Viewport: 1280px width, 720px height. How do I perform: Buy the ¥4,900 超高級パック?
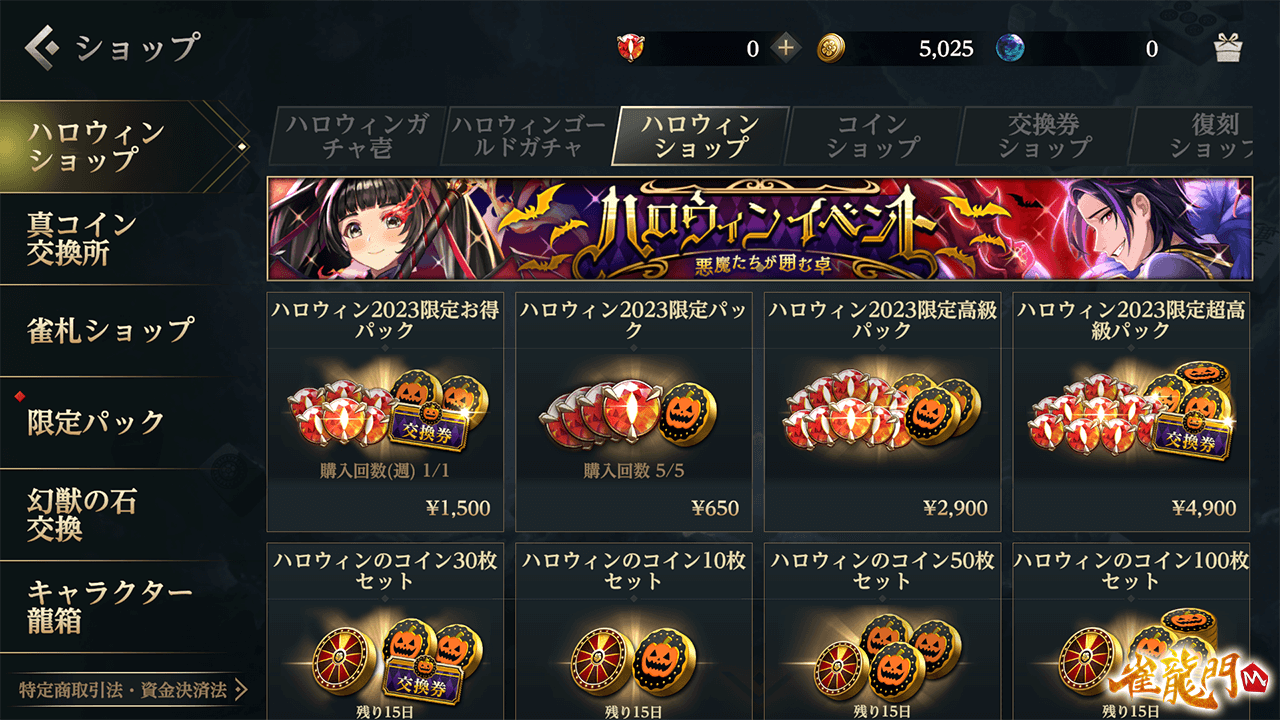(x=1131, y=412)
